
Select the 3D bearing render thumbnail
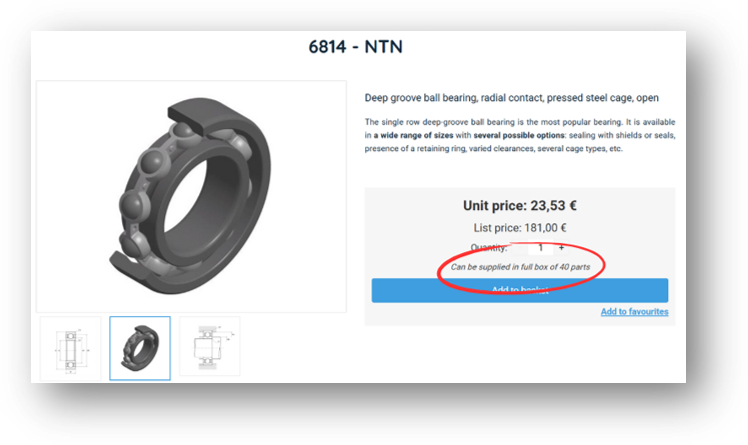click(x=140, y=348)
